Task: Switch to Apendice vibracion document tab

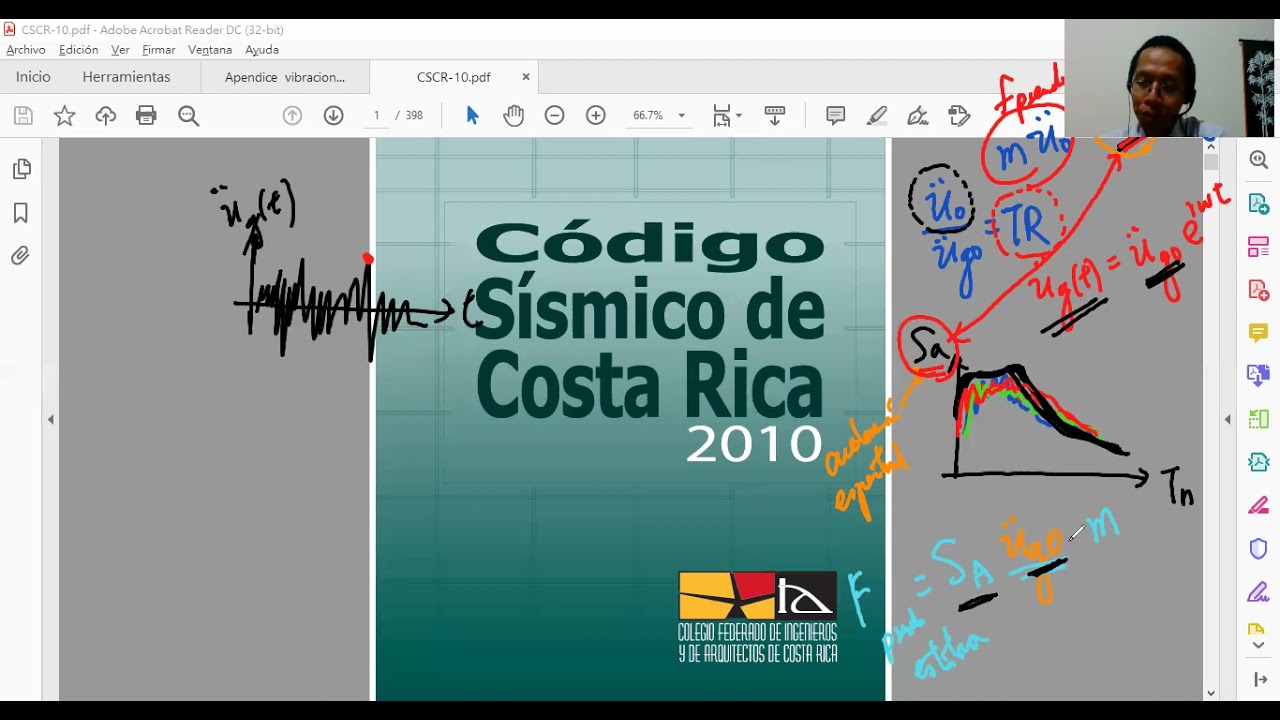Action: [285, 77]
